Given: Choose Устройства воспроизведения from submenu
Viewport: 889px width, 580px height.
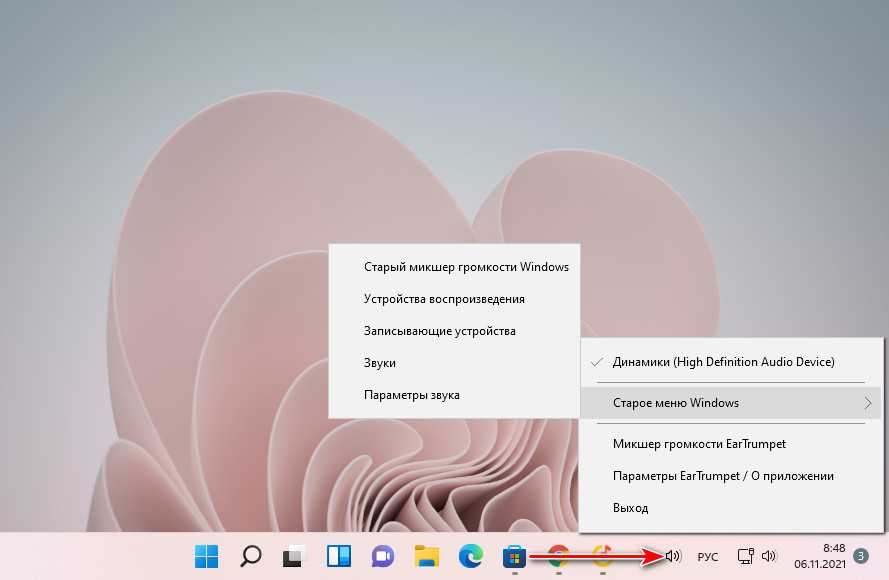Looking at the screenshot, I should tap(444, 299).
